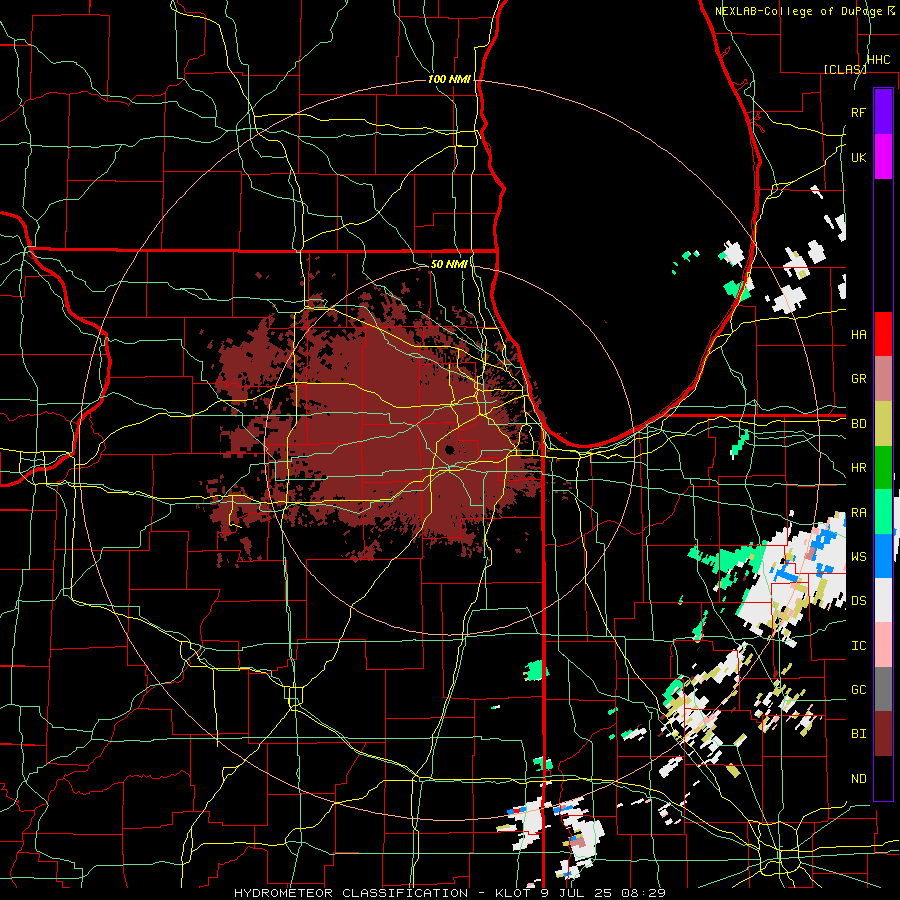Click the HHC product code text

(878, 59)
